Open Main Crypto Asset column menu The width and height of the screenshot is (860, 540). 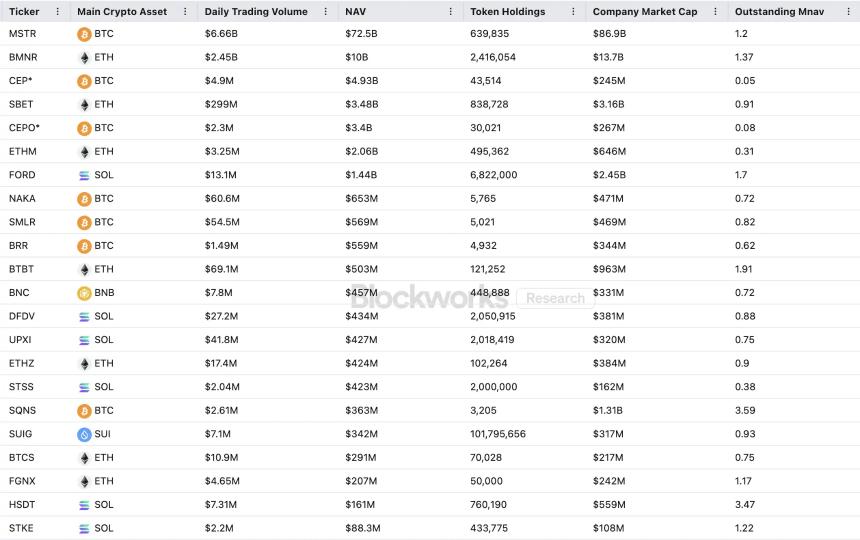185,11
